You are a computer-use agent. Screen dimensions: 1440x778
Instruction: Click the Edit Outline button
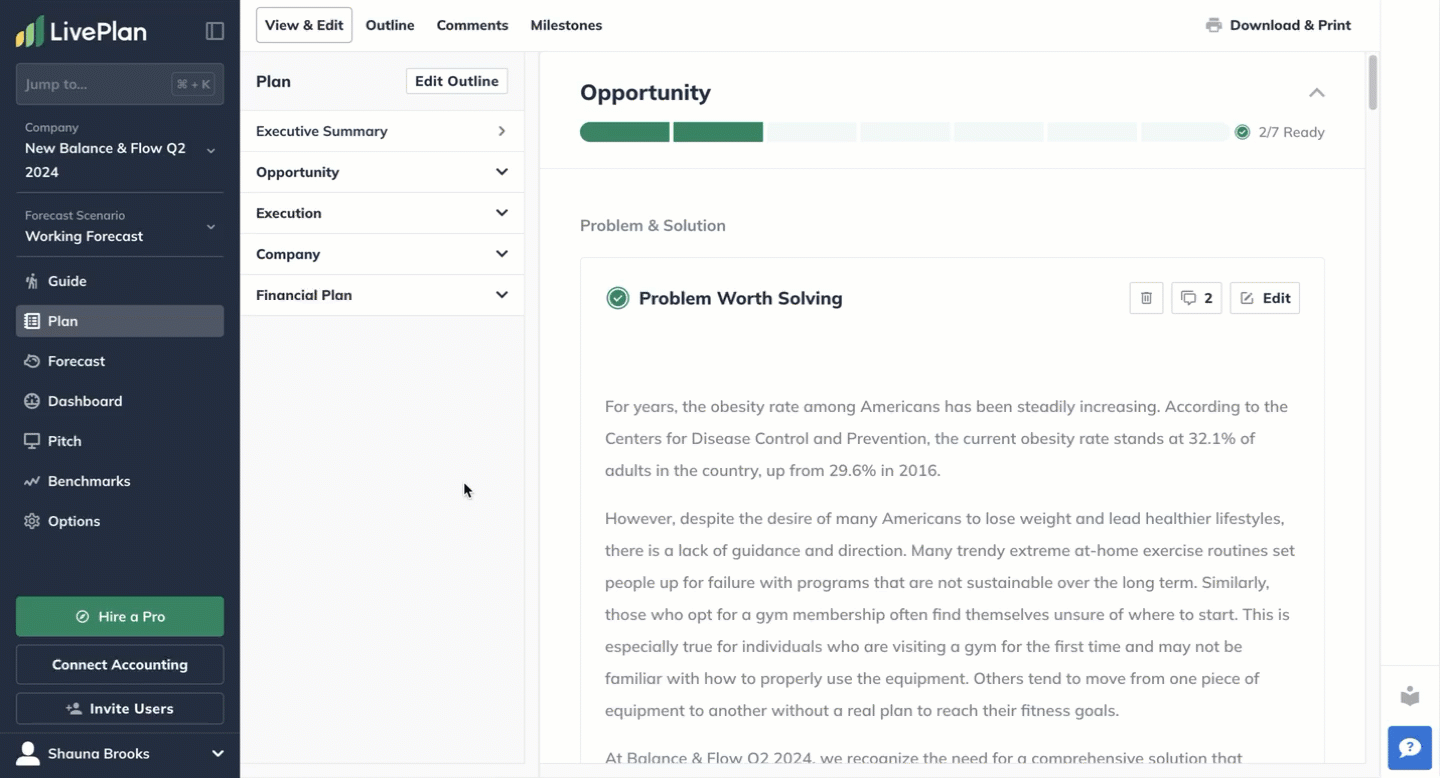tap(457, 81)
